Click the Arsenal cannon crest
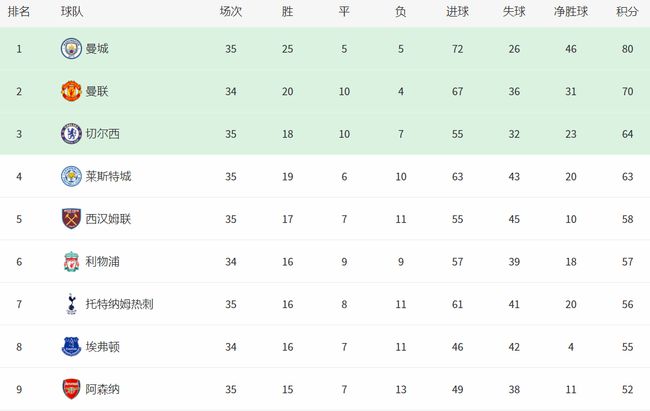Screen dimensions: 650x411 tap(71, 389)
